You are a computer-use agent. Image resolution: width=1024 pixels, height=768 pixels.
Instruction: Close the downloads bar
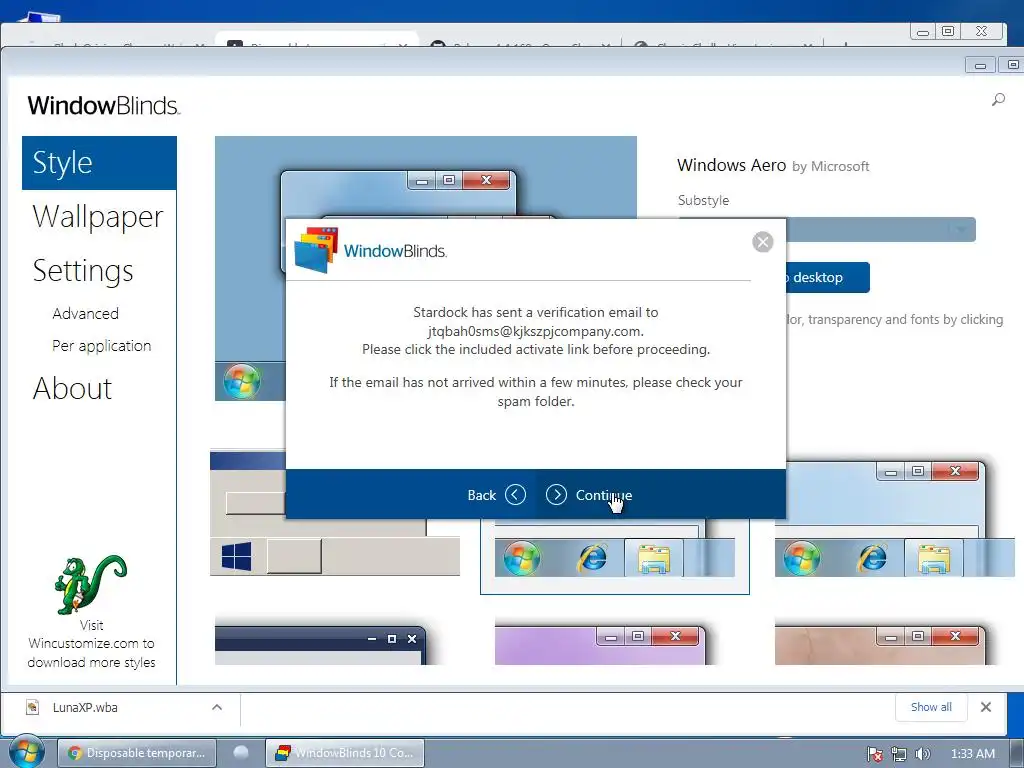(x=985, y=707)
